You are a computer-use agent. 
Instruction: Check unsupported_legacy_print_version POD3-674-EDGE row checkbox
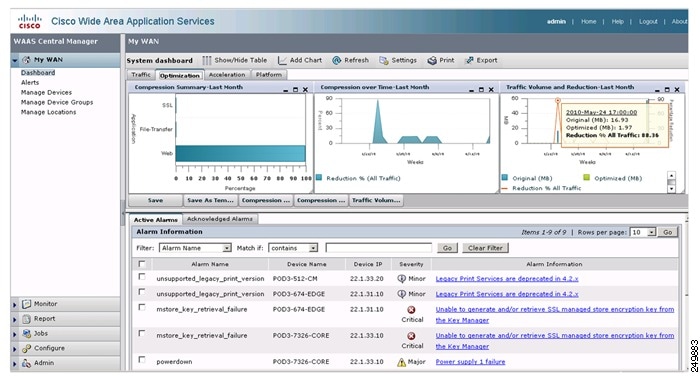[142, 292]
